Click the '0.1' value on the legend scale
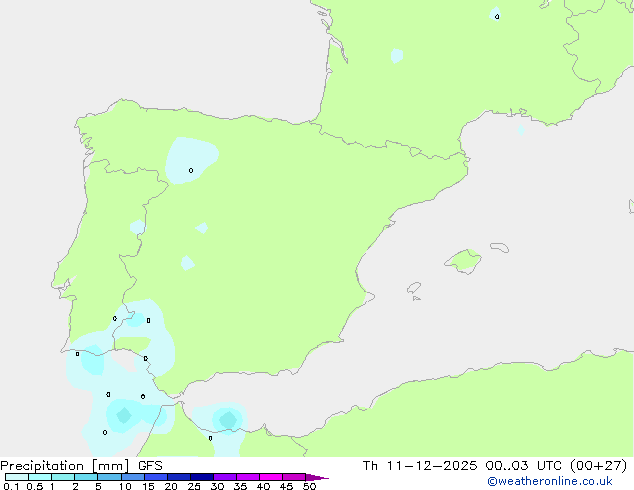The image size is (634, 490). pos(10,487)
